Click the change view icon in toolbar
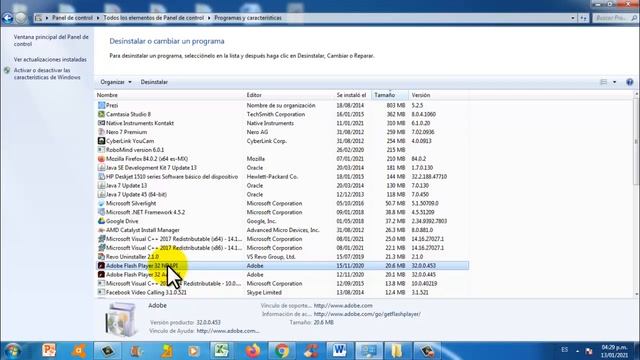640x360 pixels. click(604, 82)
